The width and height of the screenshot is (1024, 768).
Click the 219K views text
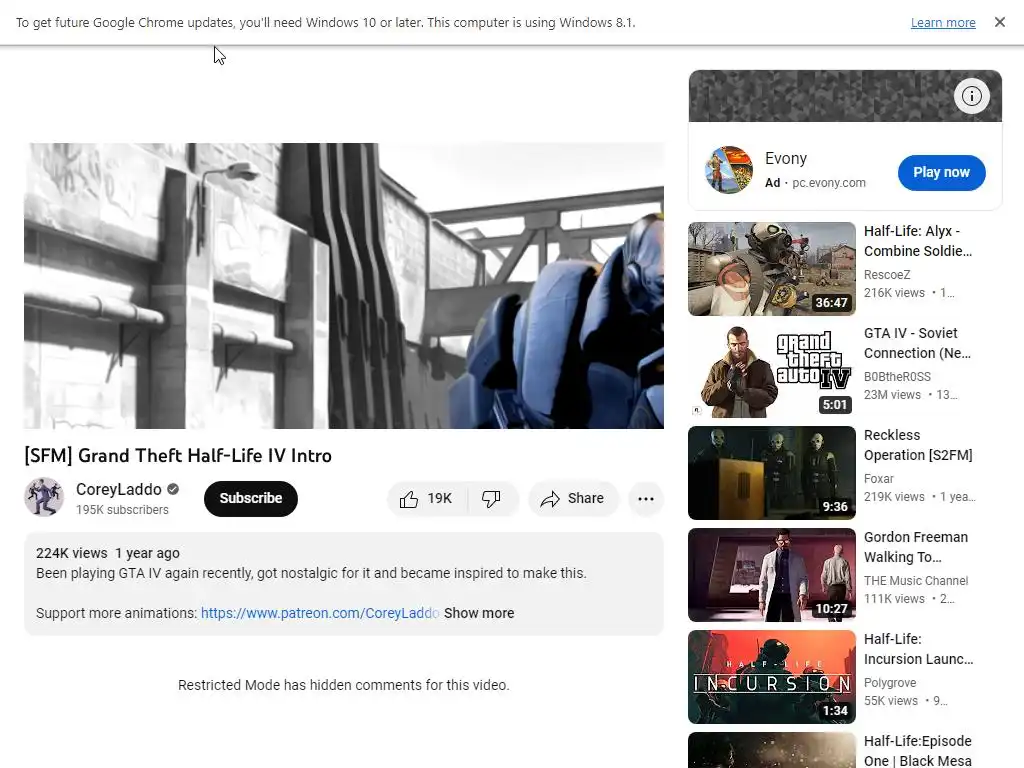pyautogui.click(x=894, y=496)
